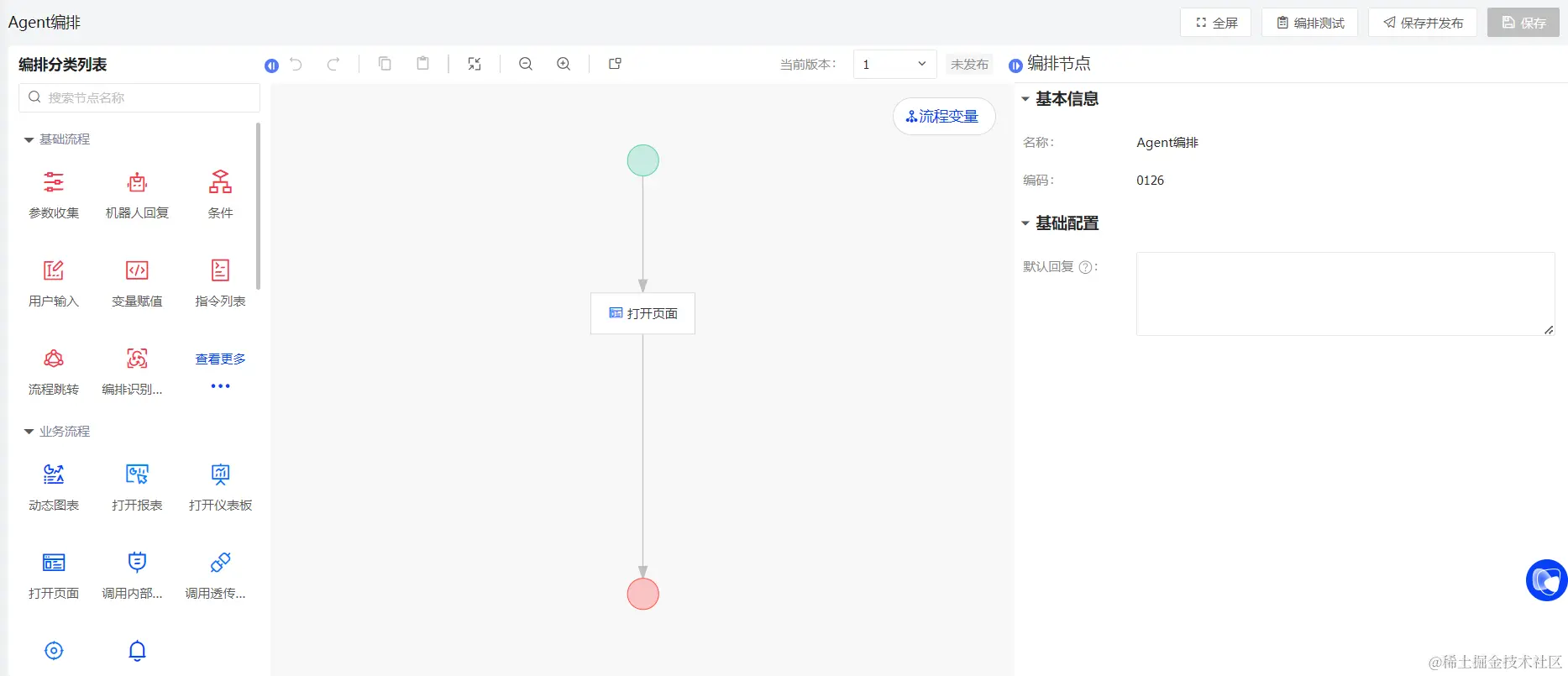
Task: Select the 打开报表 node icon
Action: (137, 474)
